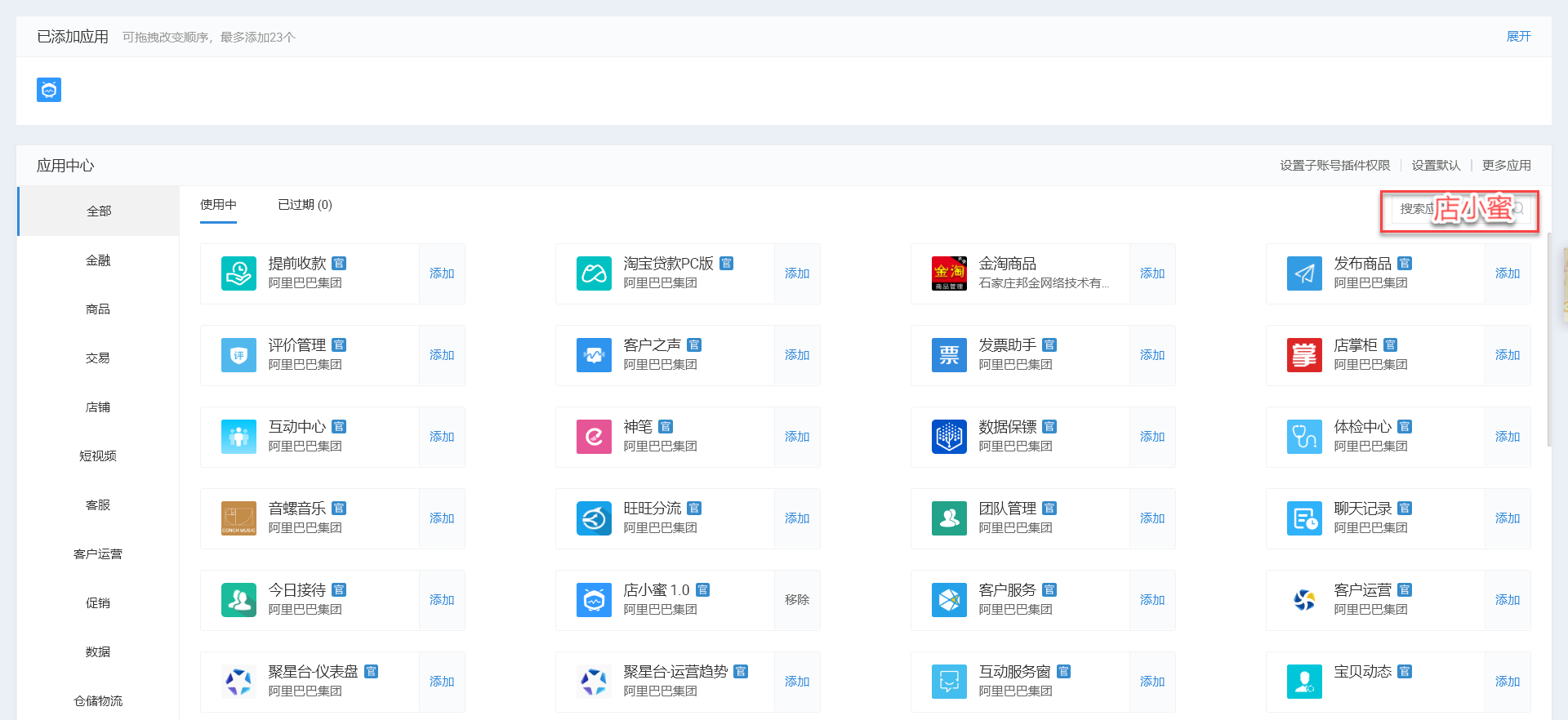The height and width of the screenshot is (720, 1568).
Task: Remove 店小蜜 1.0 via 移除
Action: [797, 600]
